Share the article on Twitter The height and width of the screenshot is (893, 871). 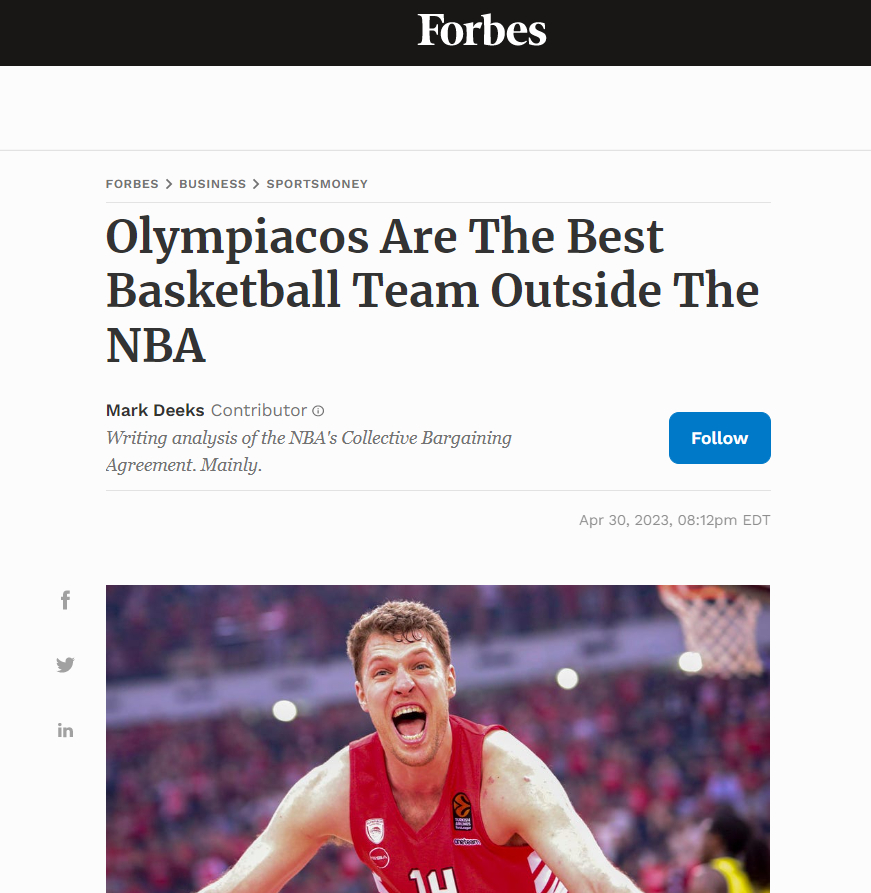65,664
